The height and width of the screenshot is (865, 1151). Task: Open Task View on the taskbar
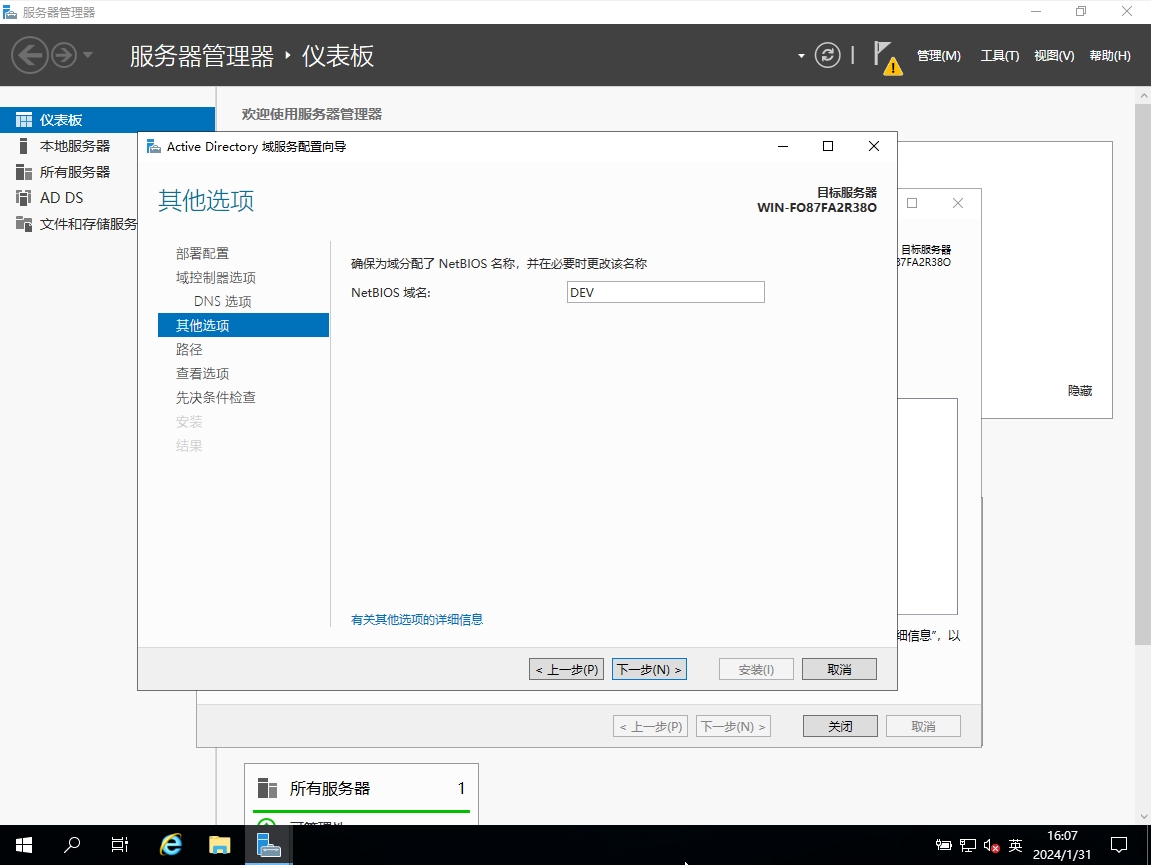point(120,845)
